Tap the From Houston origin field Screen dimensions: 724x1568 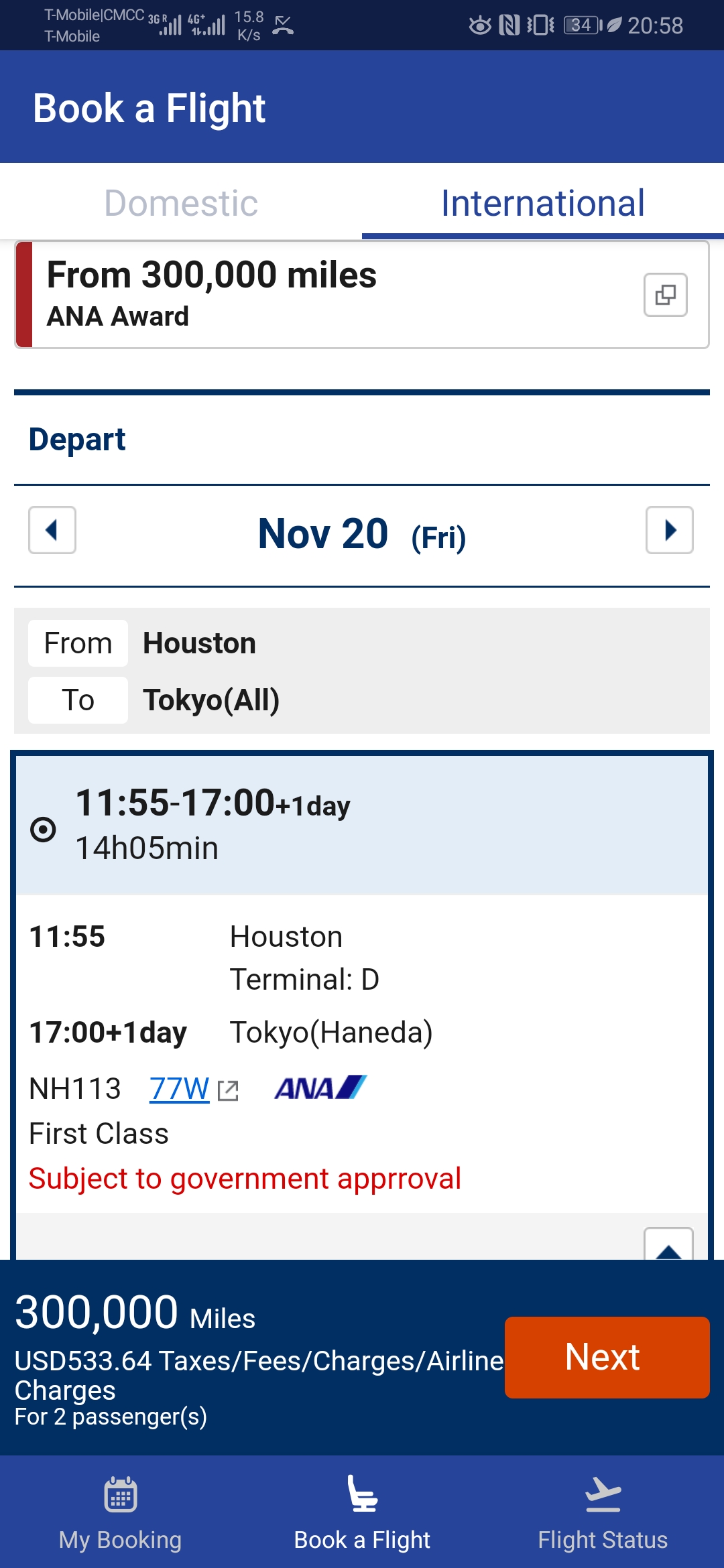362,643
